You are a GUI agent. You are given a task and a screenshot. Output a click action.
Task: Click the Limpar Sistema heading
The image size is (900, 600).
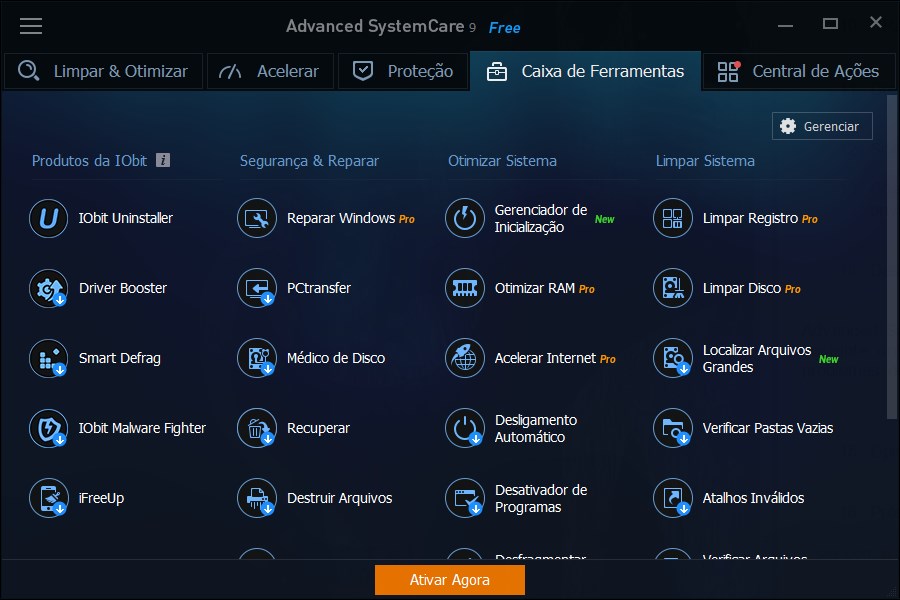(705, 161)
